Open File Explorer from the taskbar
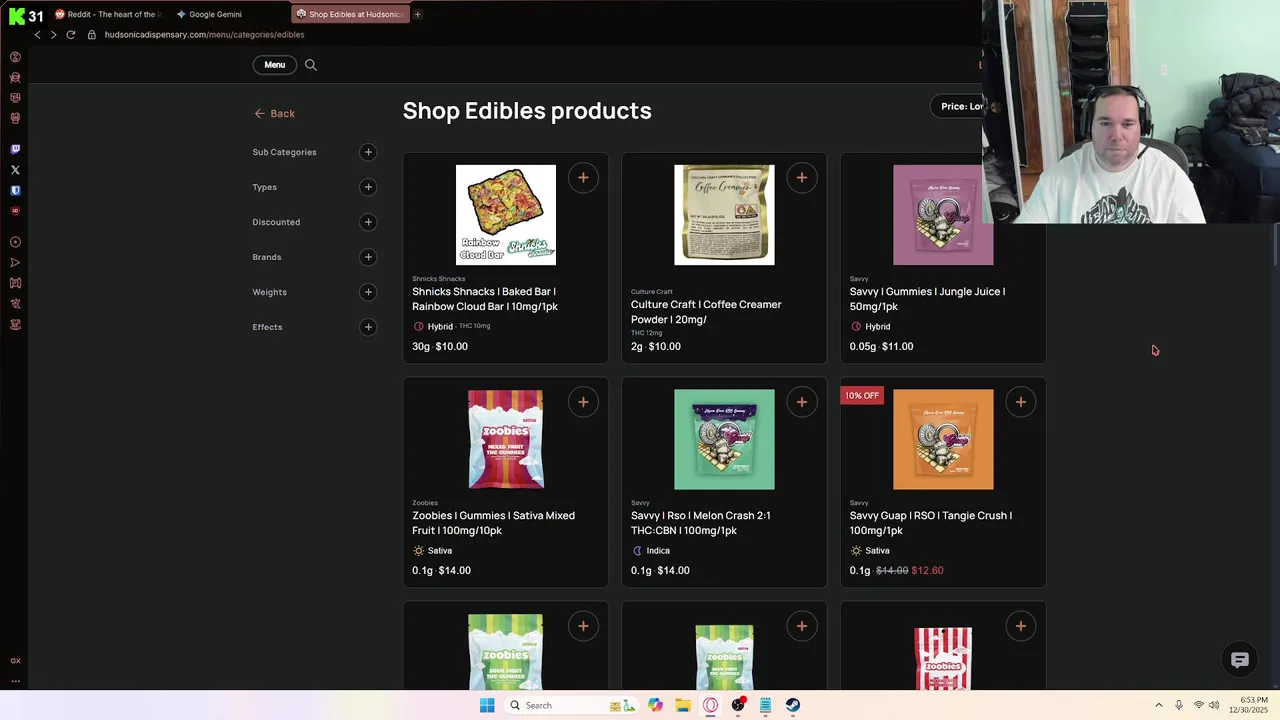 click(x=683, y=705)
